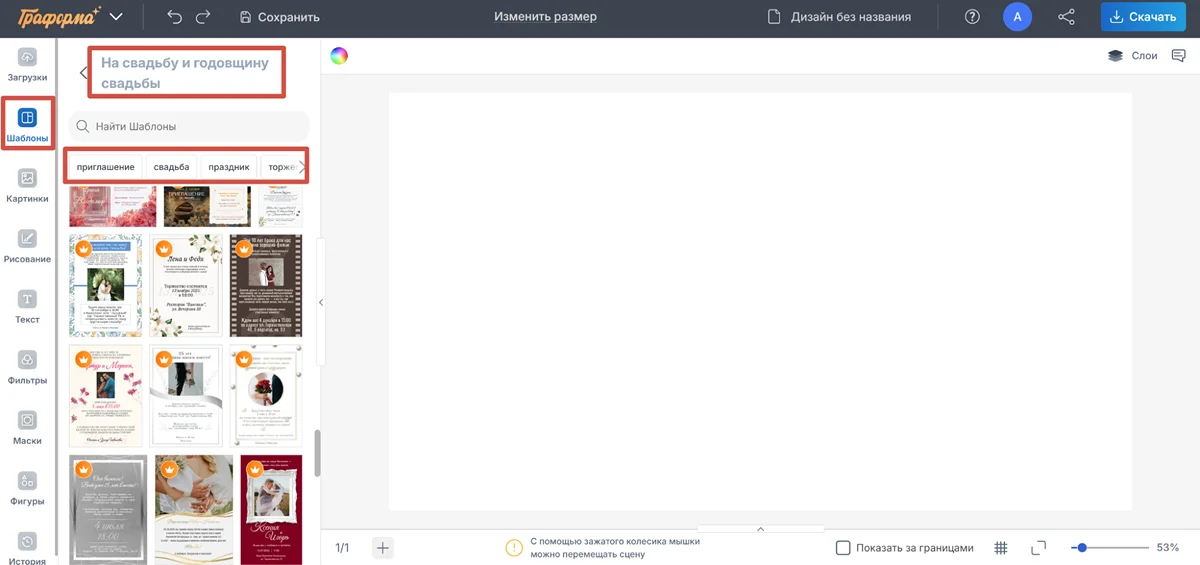This screenshot has width=1200, height=565.
Task: Open the Текст sidebar tab
Action: [28, 307]
